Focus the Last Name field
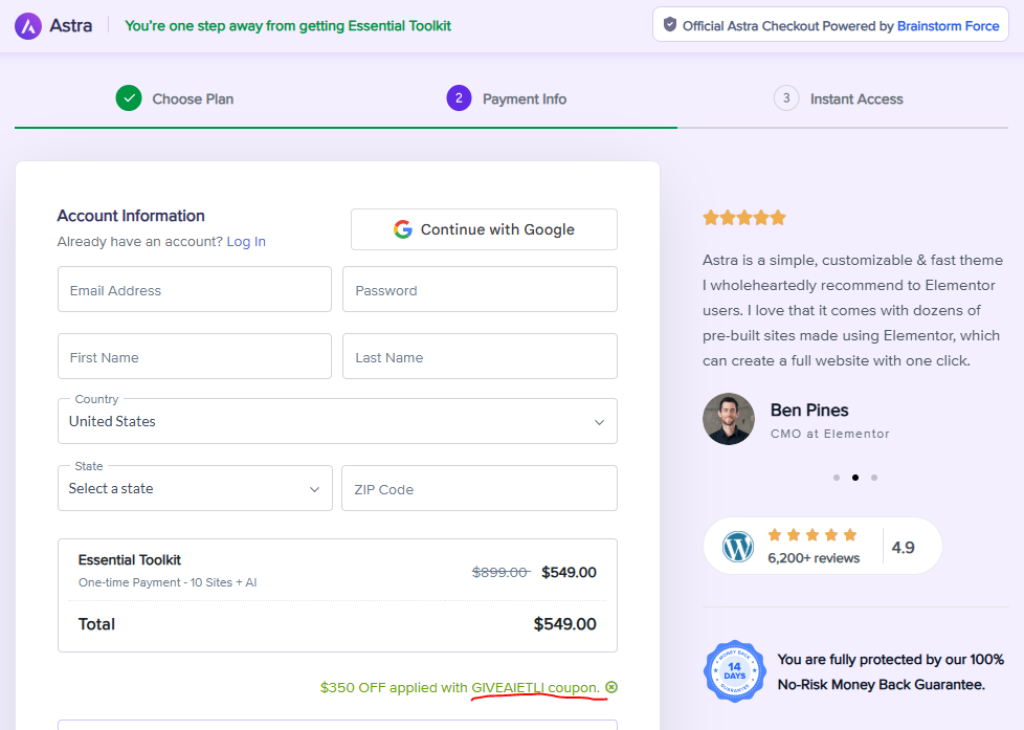1024x730 pixels. [479, 357]
